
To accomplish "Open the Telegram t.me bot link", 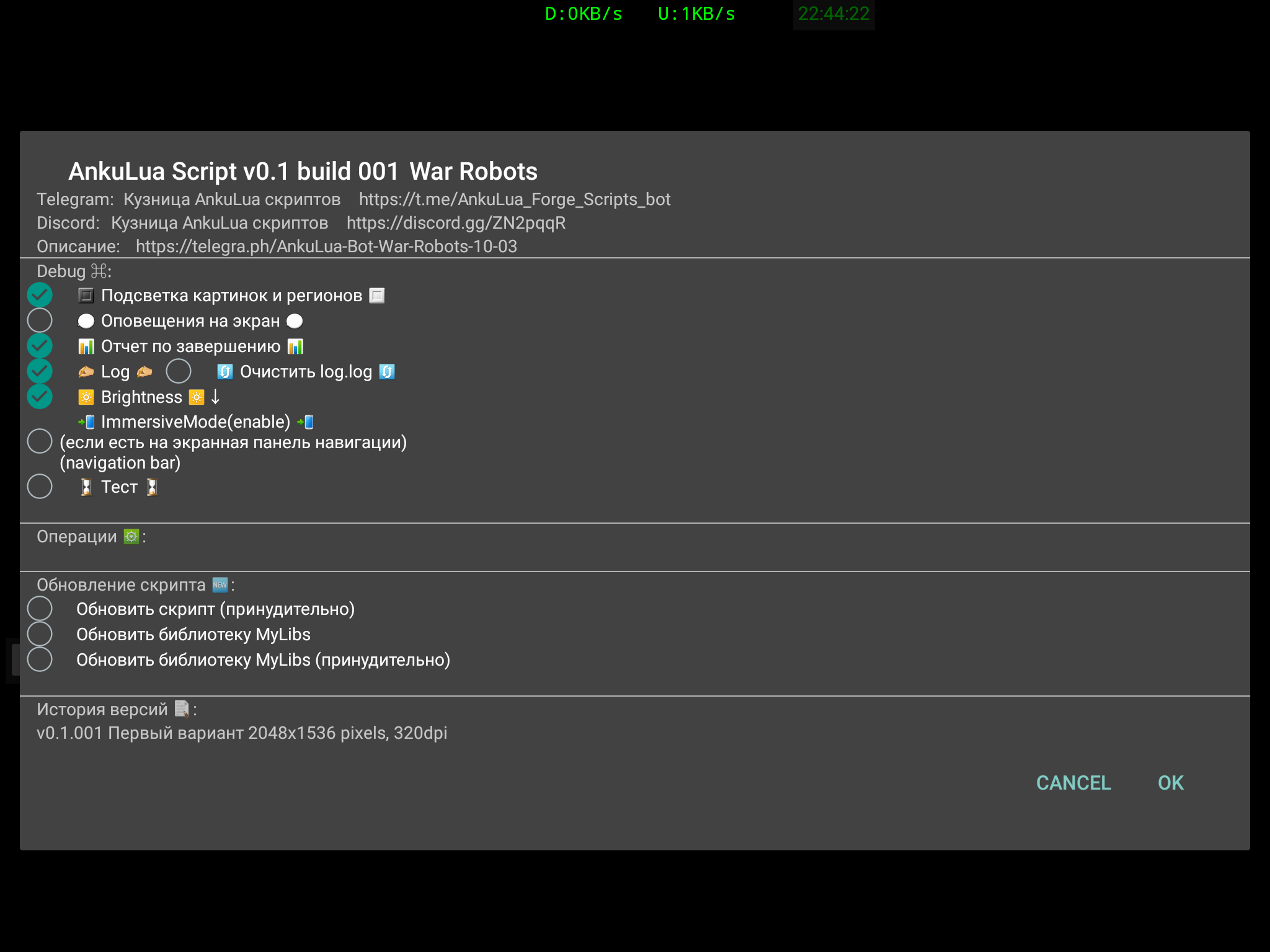I will click(515, 200).
